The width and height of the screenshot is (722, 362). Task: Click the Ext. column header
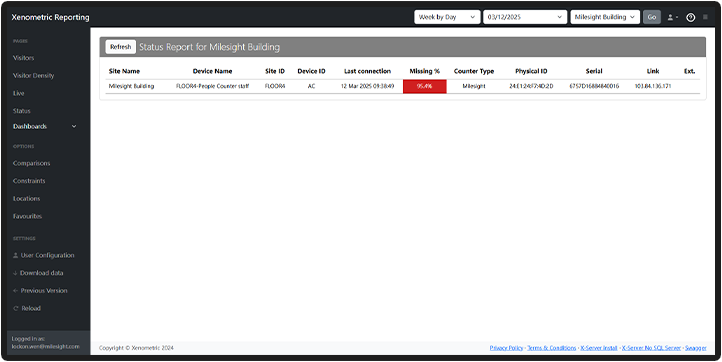(x=689, y=71)
